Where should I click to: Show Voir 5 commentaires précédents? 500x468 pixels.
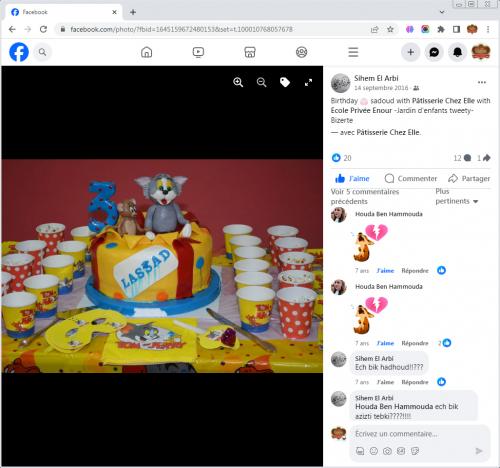pyautogui.click(x=365, y=196)
